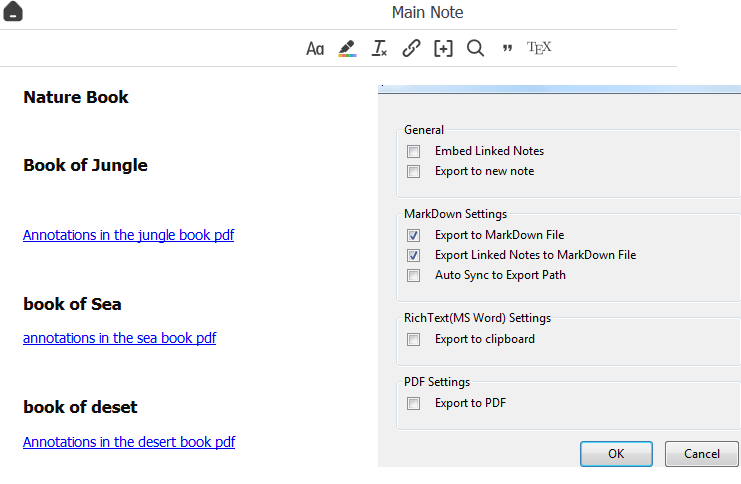Uncheck Export to MarkDown File
Screen dimensions: 741x484
(x=414, y=235)
